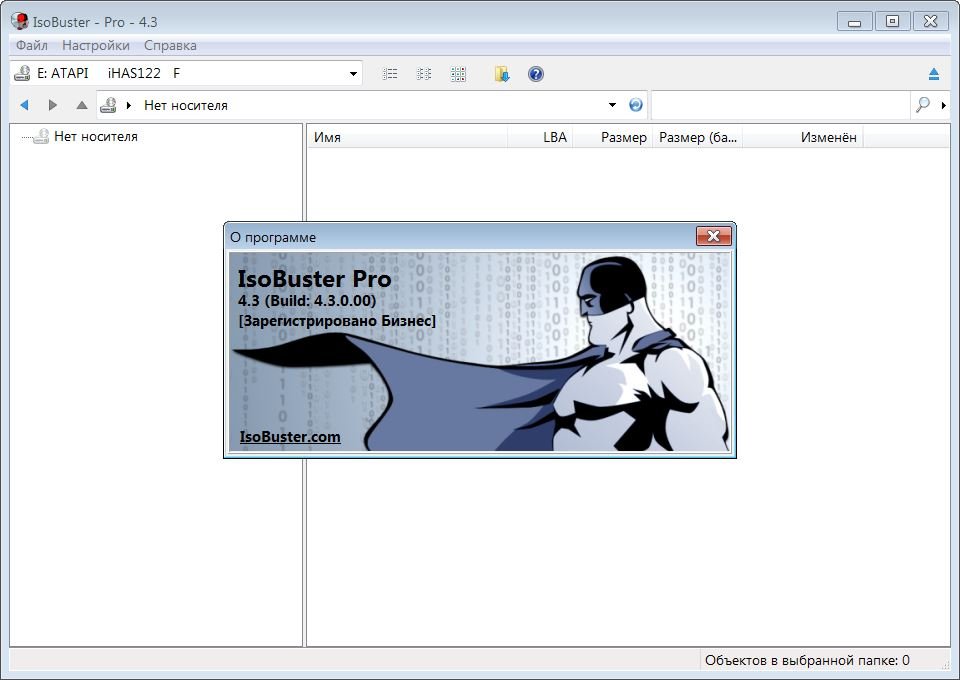
Task: Sort by the LBA column header
Action: pos(540,137)
